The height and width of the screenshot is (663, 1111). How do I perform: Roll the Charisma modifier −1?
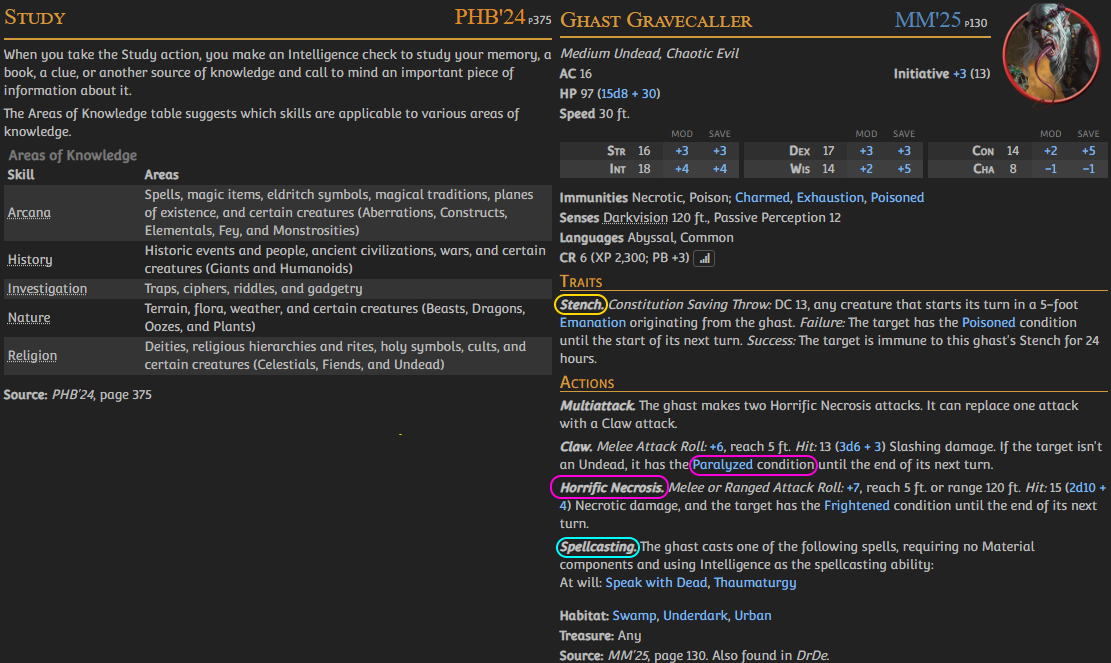1050,169
